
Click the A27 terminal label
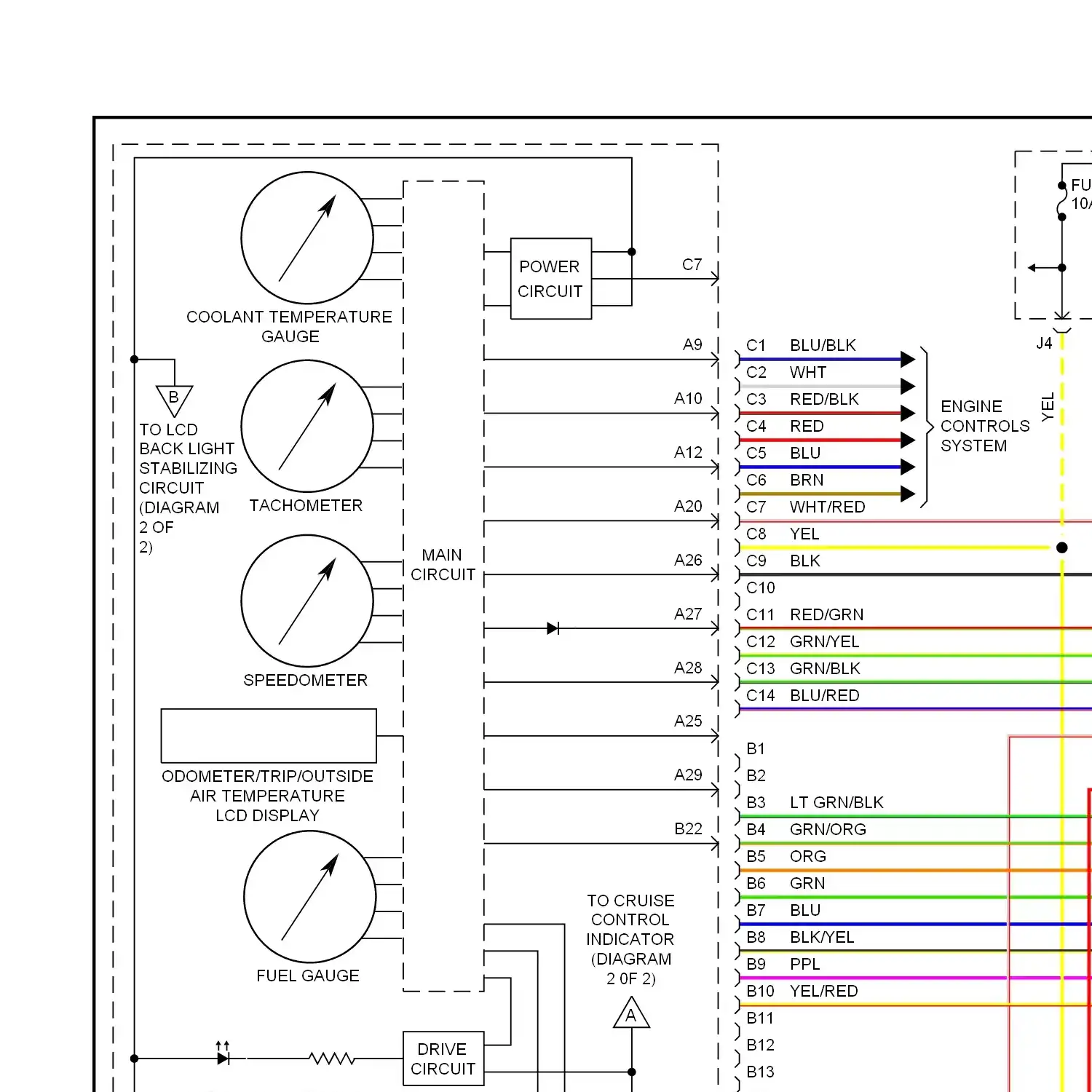[688, 614]
